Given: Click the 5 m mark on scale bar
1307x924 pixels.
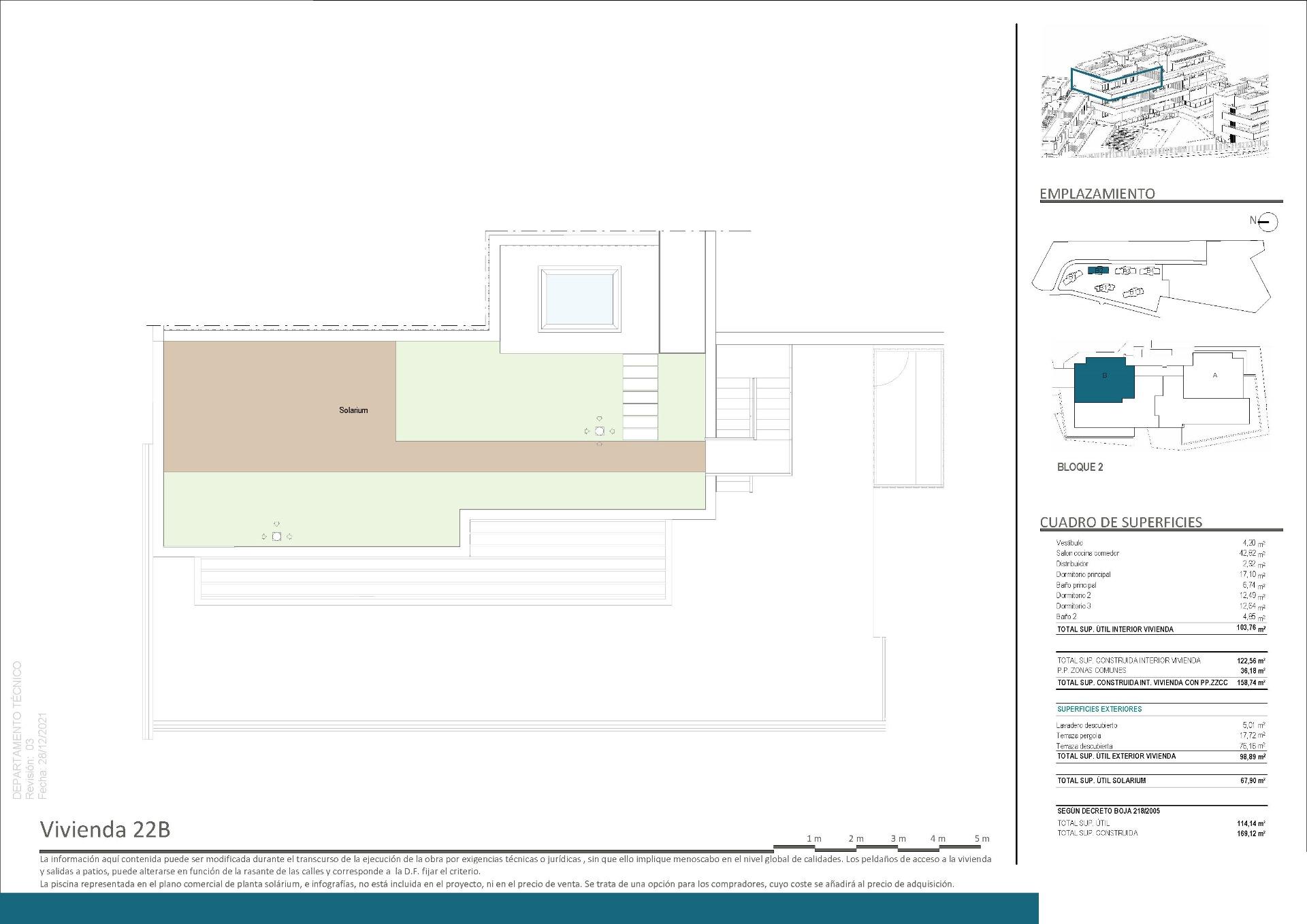Looking at the screenshot, I should point(981,839).
